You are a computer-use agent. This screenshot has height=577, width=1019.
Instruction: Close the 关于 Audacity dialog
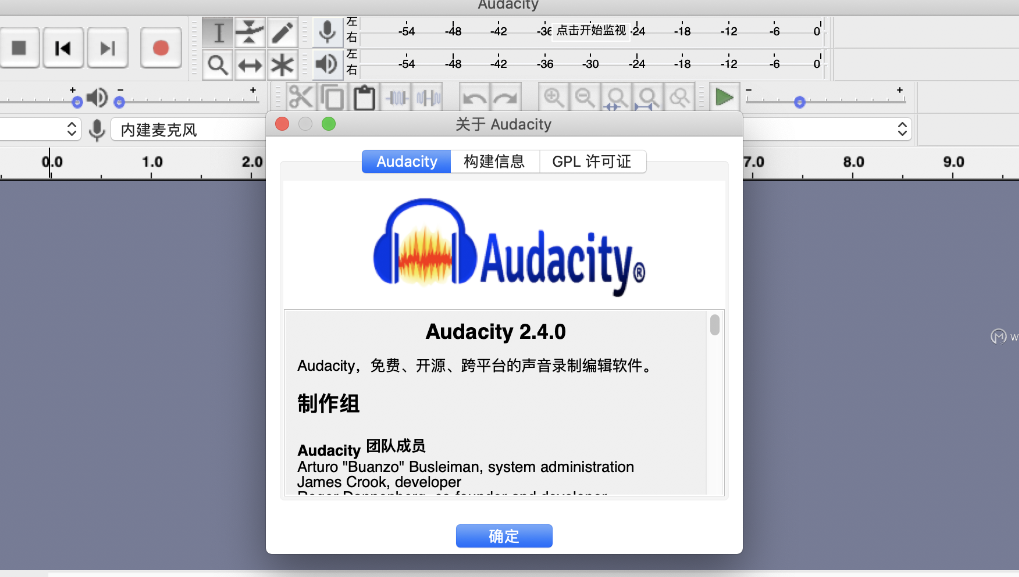[x=282, y=123]
